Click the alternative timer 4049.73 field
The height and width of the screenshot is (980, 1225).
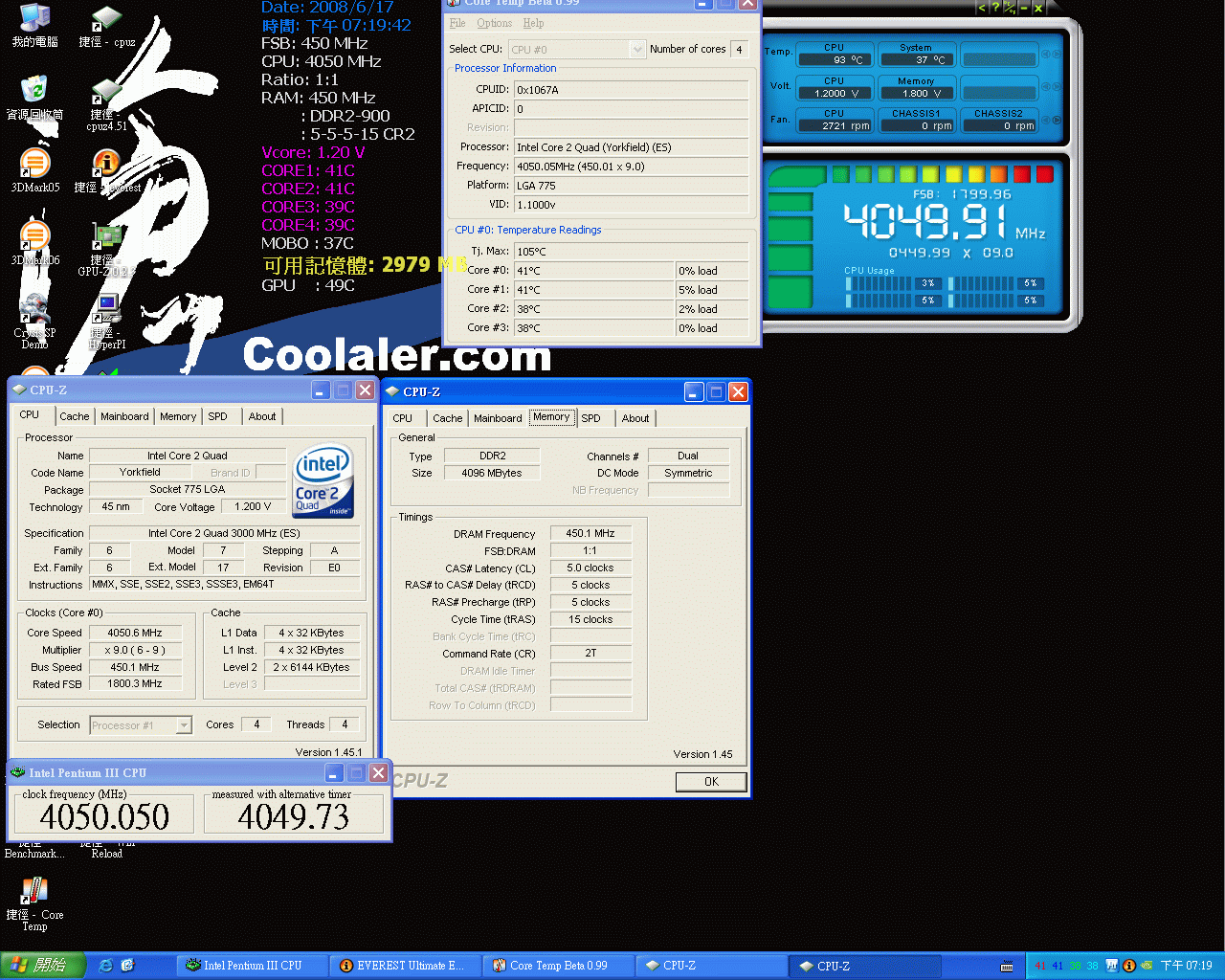coord(294,816)
